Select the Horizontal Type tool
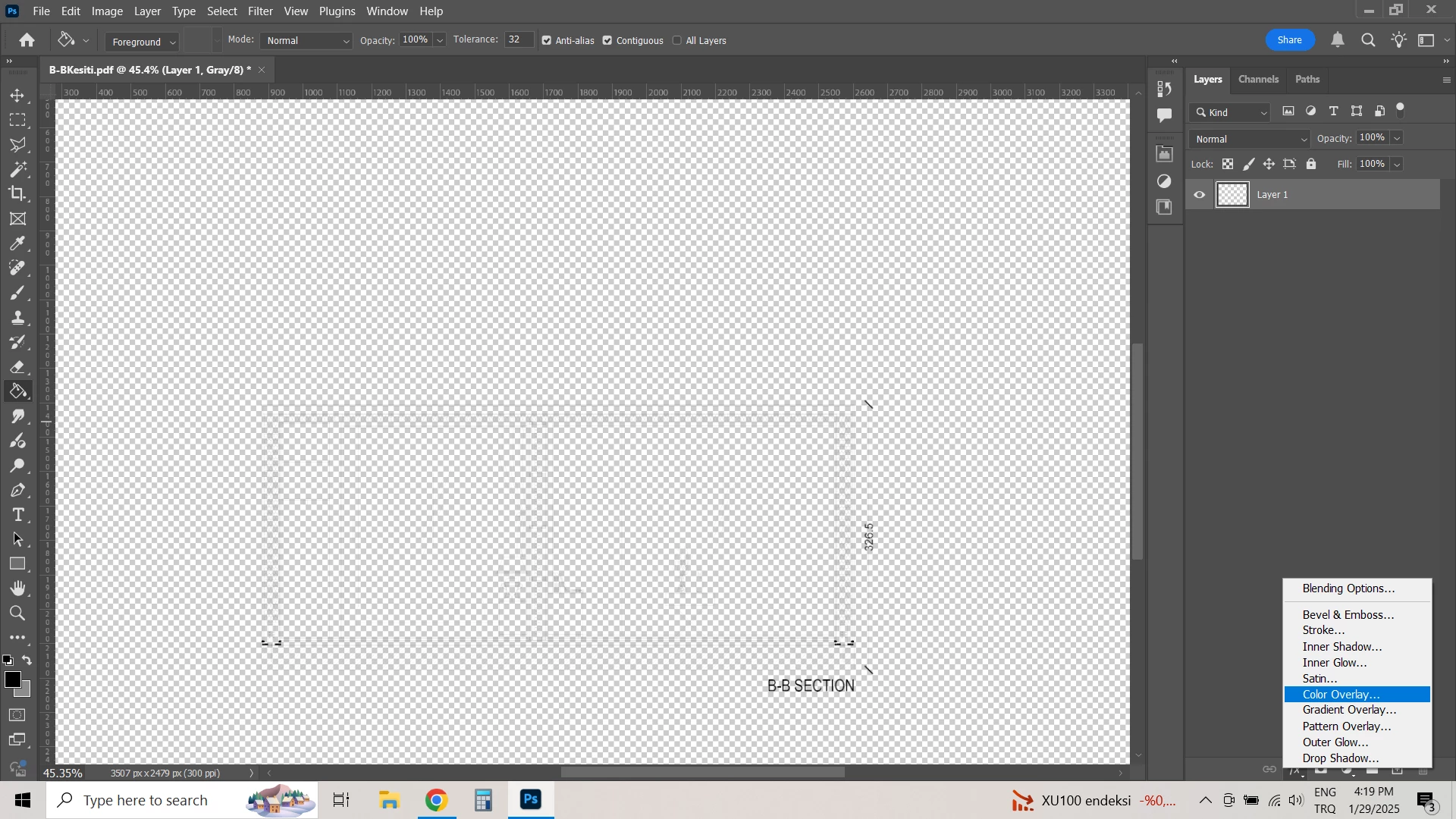 (x=17, y=515)
